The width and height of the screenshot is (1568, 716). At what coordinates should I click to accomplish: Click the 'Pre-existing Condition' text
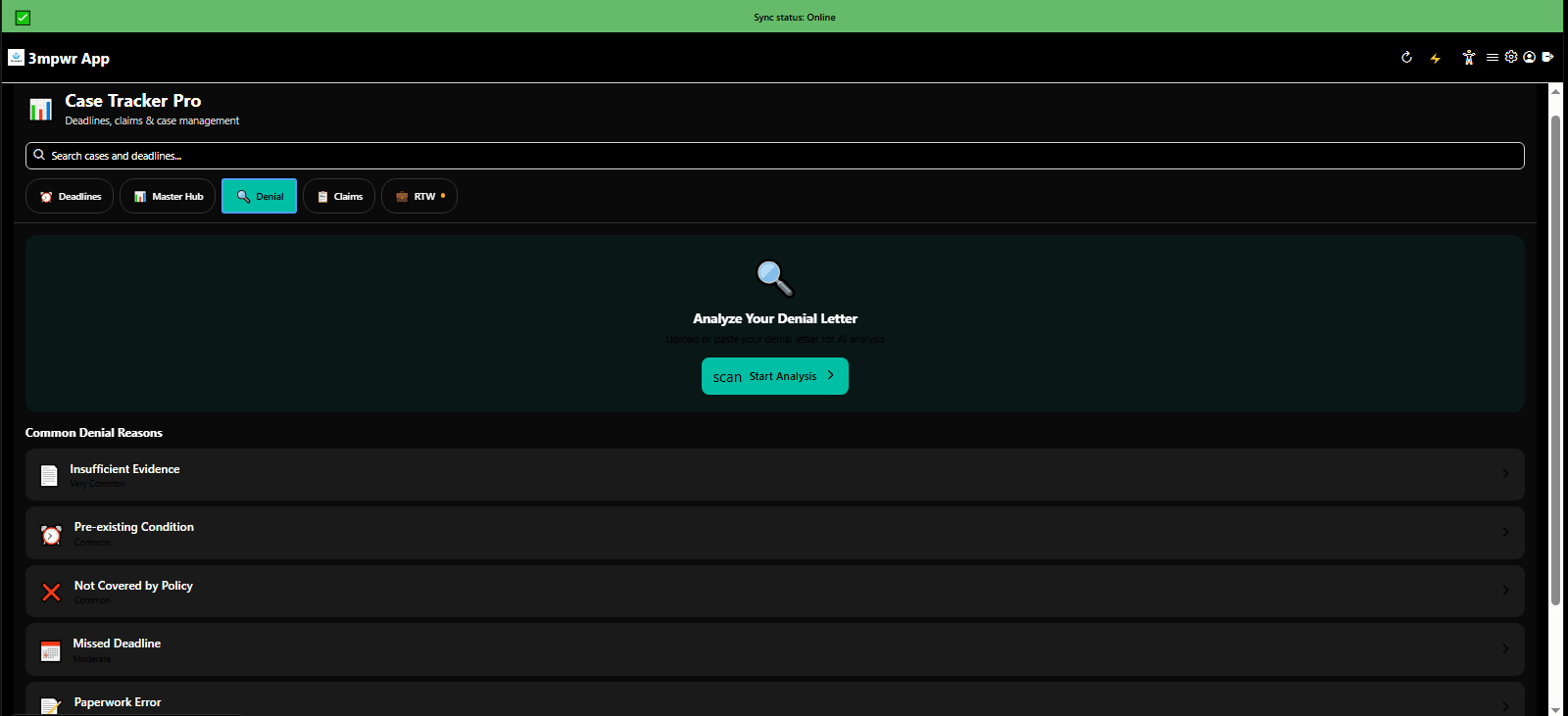coord(134,527)
